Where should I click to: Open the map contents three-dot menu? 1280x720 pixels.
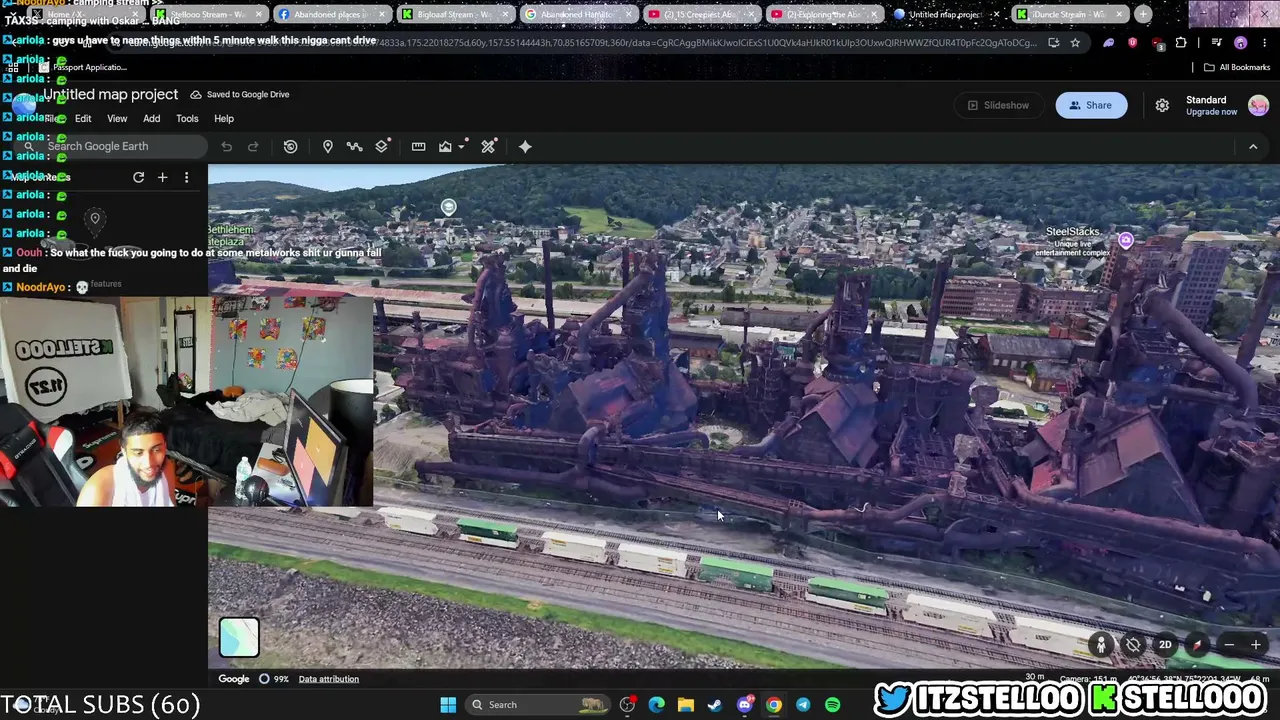point(186,177)
